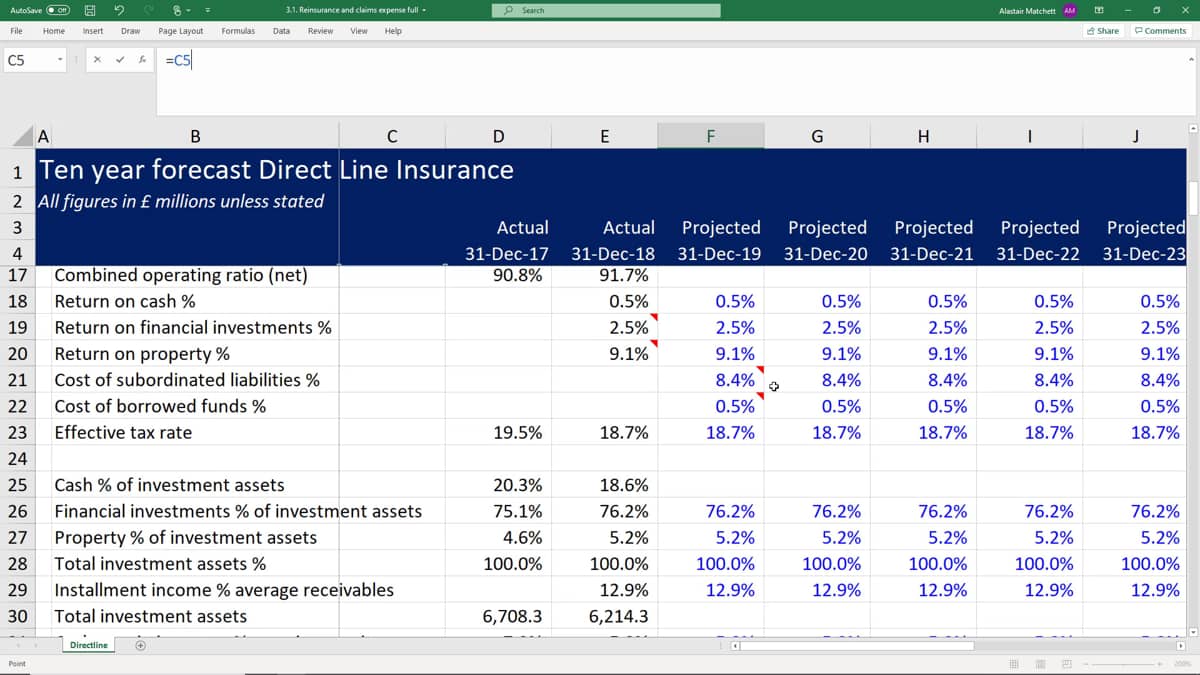Switch to Page Layout view icon

[x=1040, y=664]
